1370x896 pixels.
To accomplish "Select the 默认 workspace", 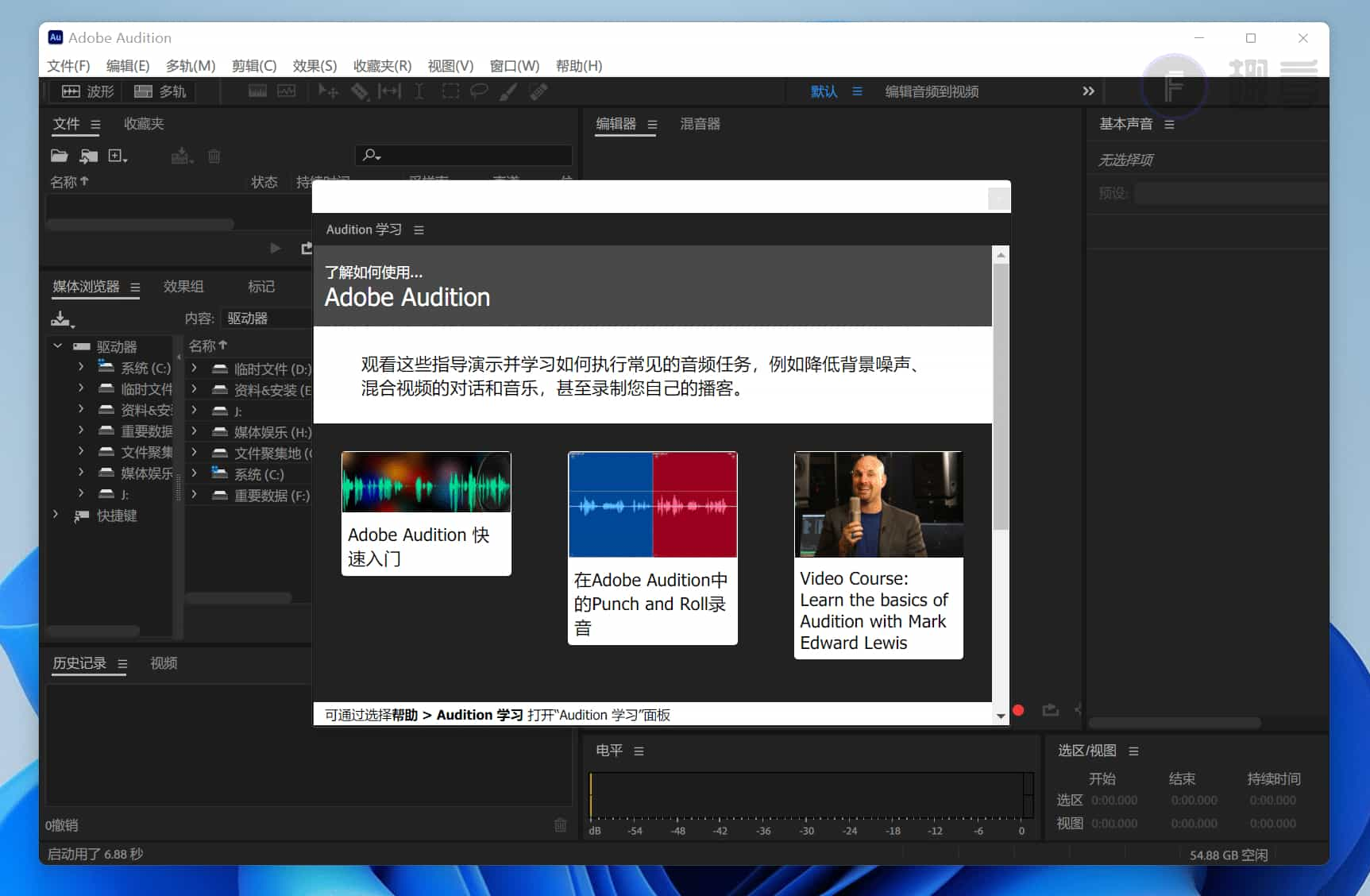I will pos(824,91).
